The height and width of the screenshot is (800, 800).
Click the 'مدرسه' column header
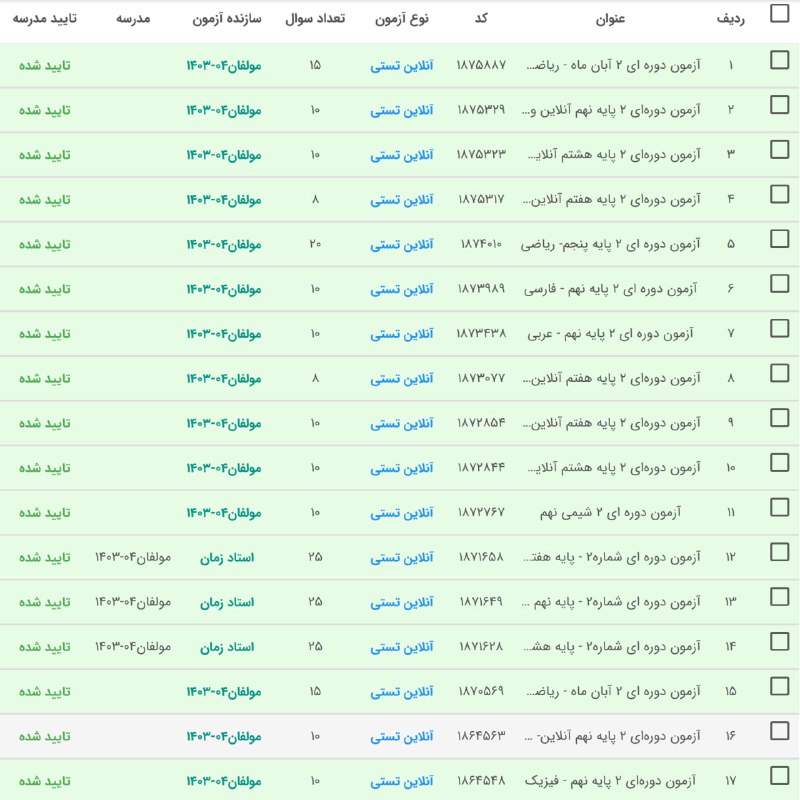tap(133, 19)
